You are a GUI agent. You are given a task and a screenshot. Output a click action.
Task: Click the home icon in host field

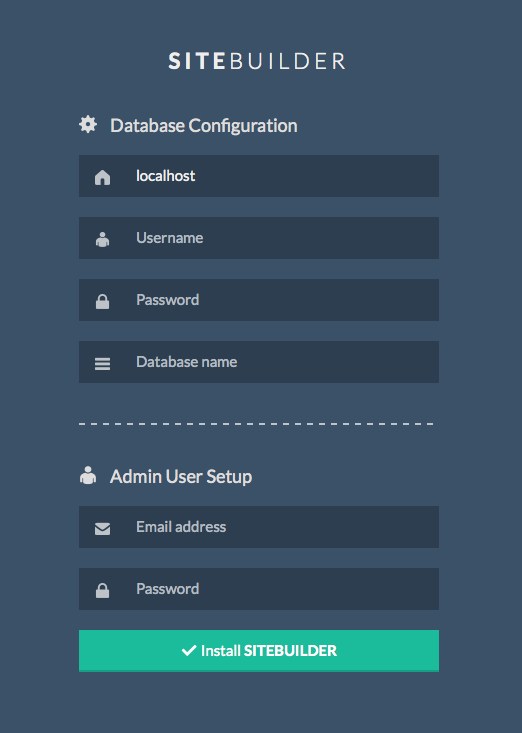[x=102, y=177]
